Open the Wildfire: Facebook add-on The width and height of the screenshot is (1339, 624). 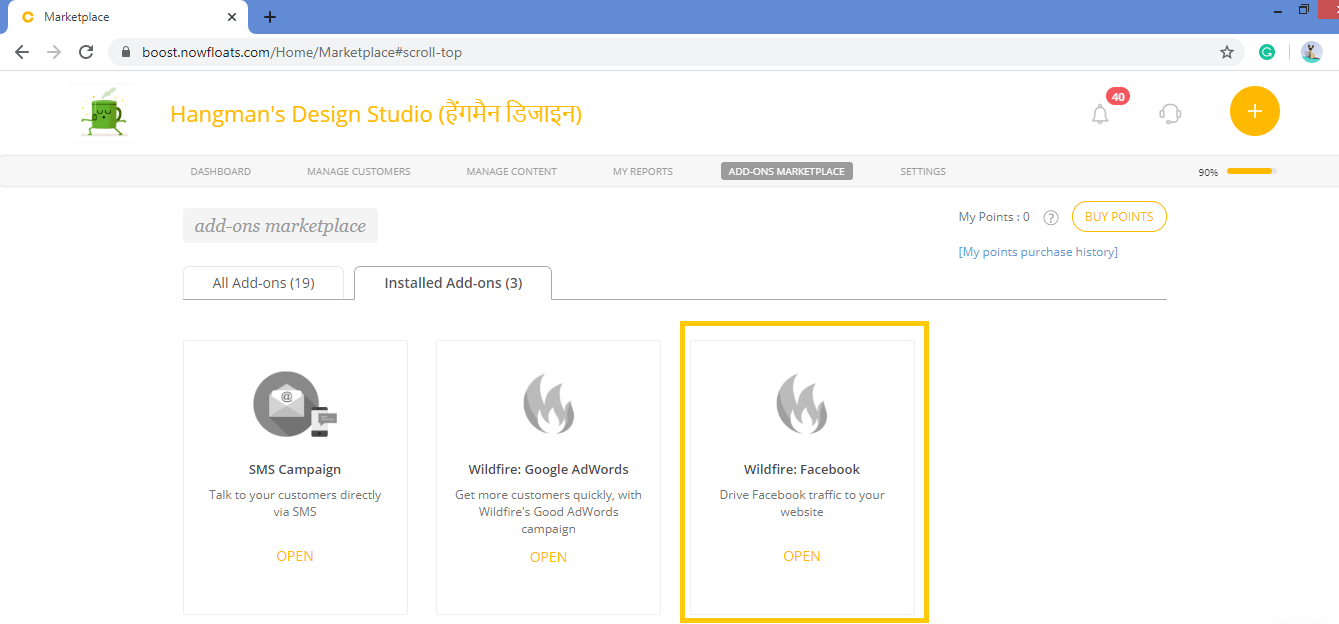tap(802, 556)
